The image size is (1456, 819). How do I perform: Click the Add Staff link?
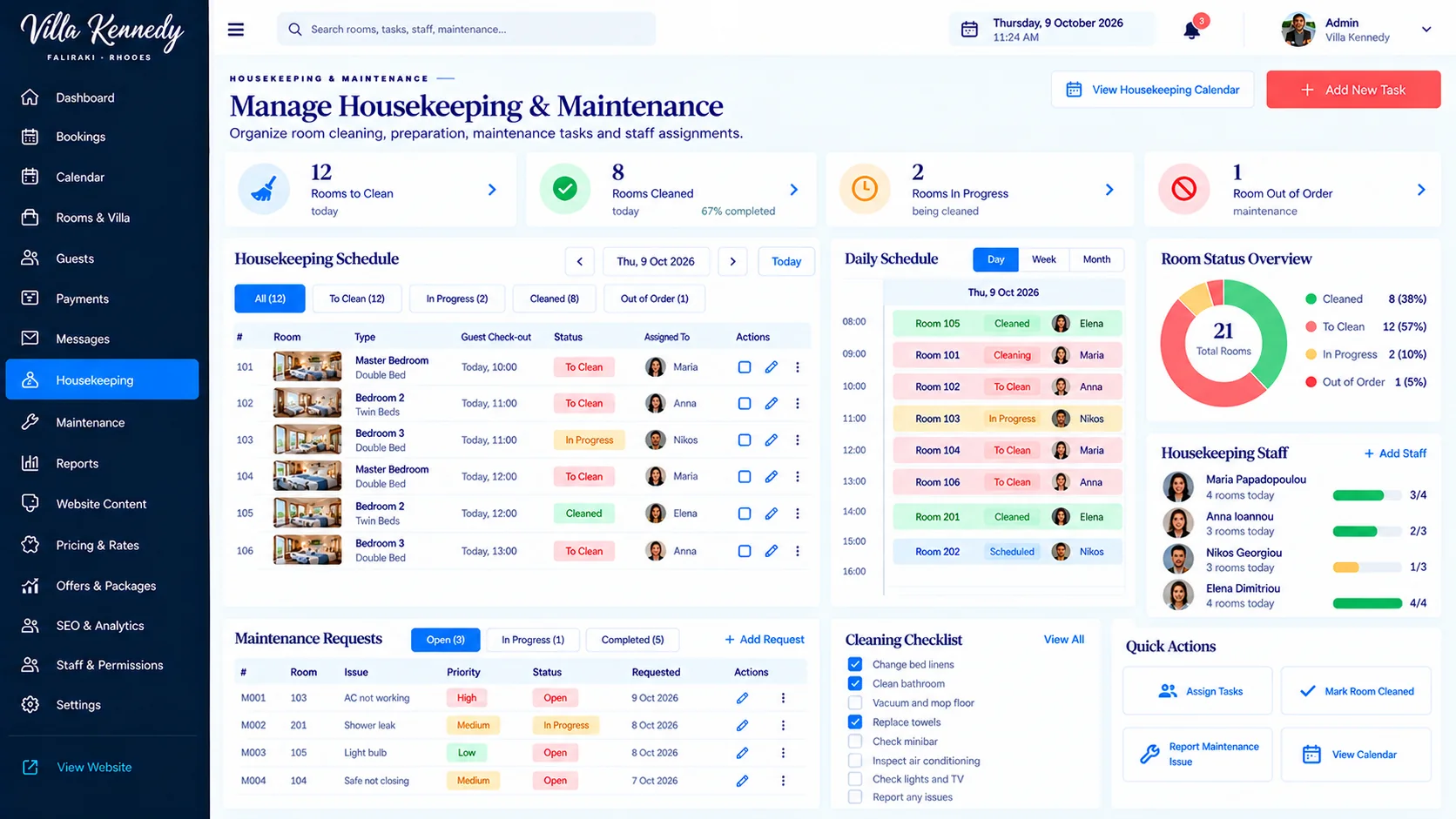pos(1395,453)
